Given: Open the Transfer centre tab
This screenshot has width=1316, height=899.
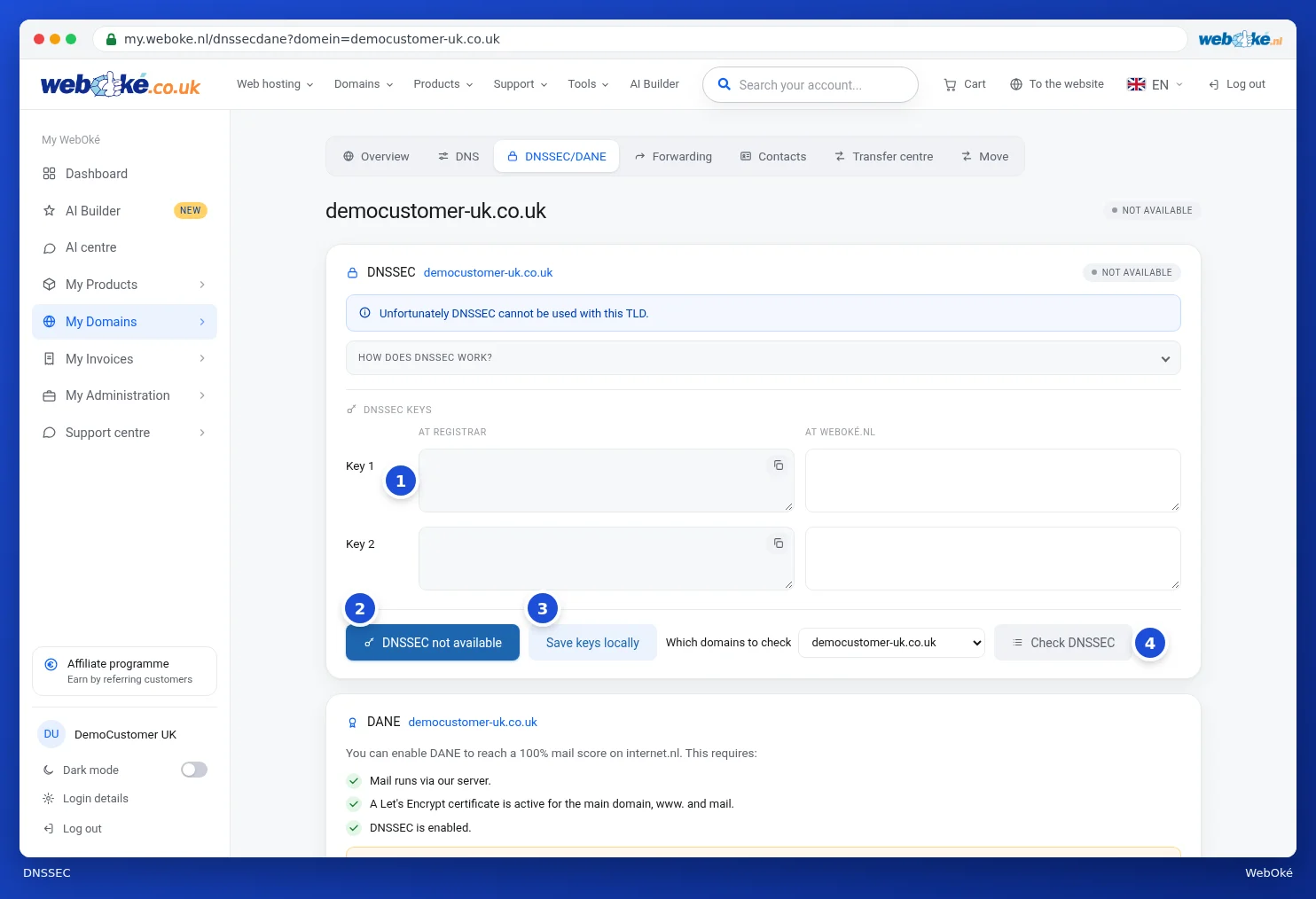Looking at the screenshot, I should pyautogui.click(x=884, y=156).
